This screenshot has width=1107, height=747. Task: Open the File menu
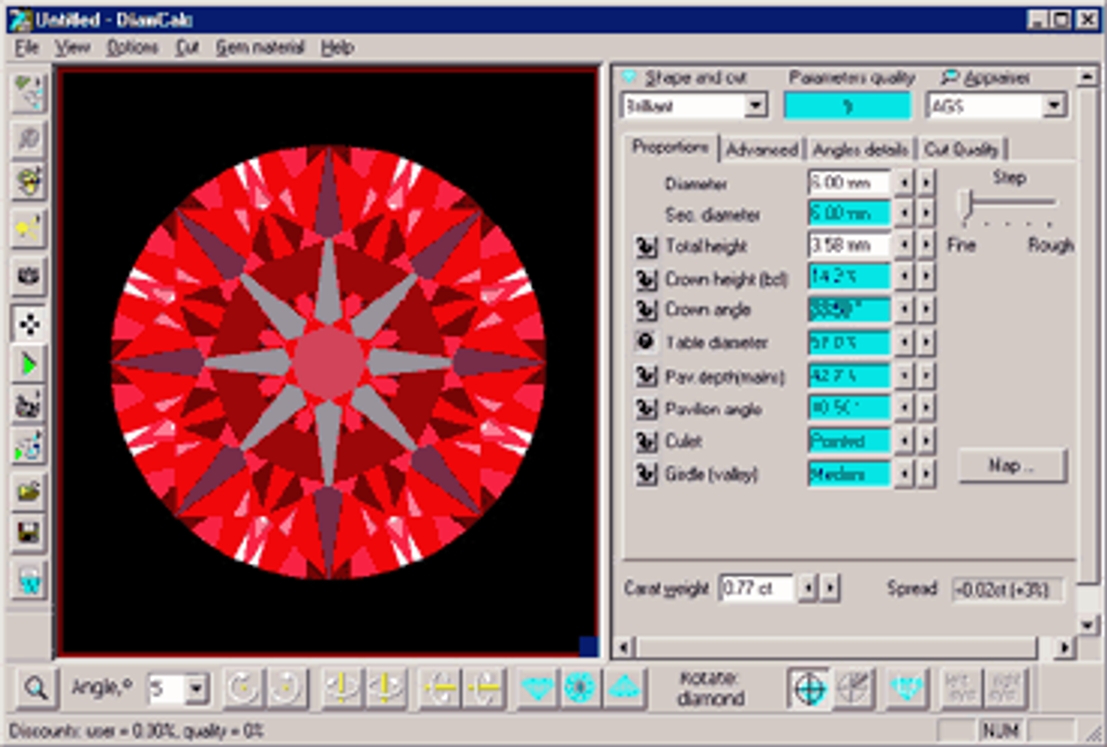tap(27, 47)
